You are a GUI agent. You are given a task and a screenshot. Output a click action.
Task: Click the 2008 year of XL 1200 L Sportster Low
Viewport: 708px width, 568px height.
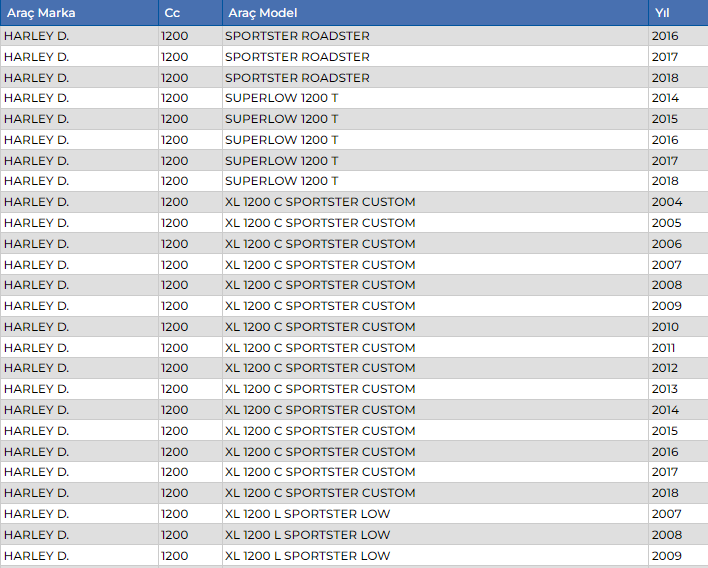(665, 535)
